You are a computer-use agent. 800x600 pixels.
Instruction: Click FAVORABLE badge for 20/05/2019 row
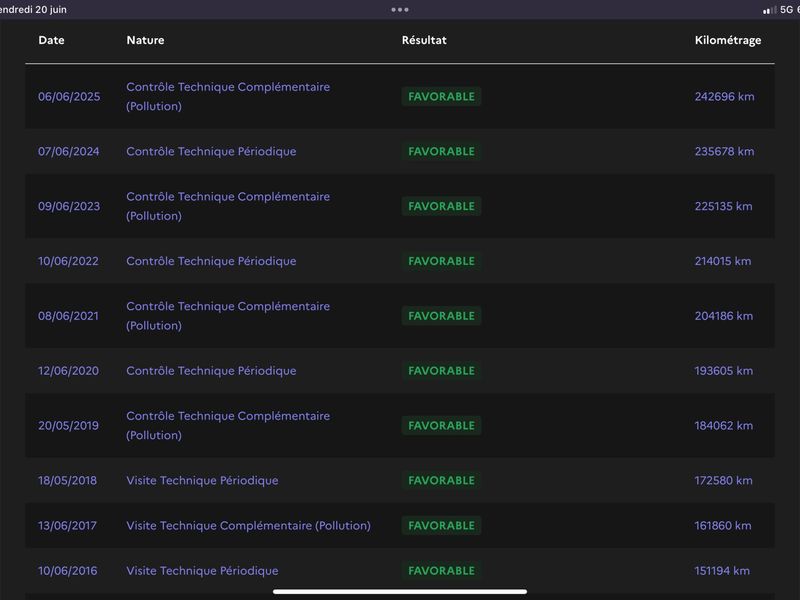pos(441,426)
